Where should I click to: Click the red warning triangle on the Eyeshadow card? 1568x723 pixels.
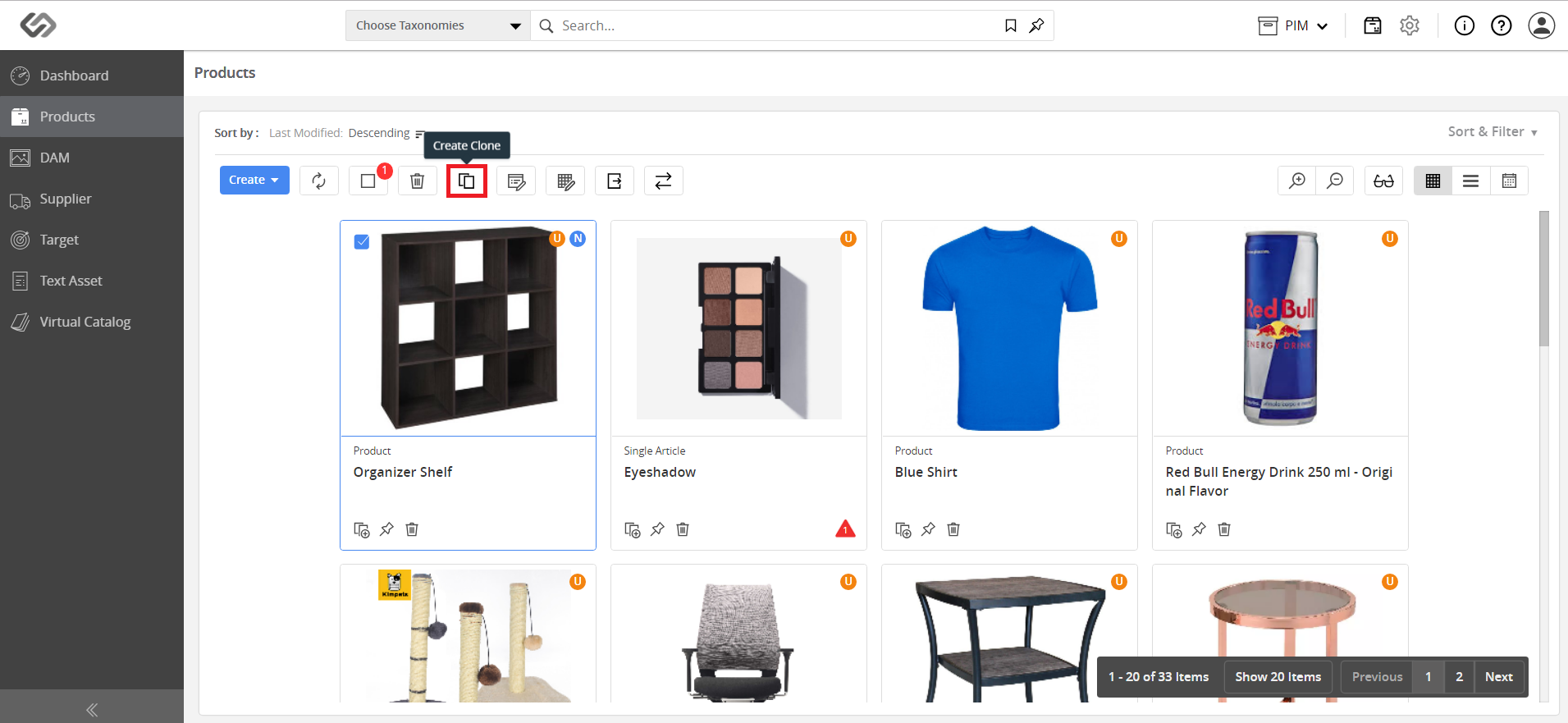[845, 529]
